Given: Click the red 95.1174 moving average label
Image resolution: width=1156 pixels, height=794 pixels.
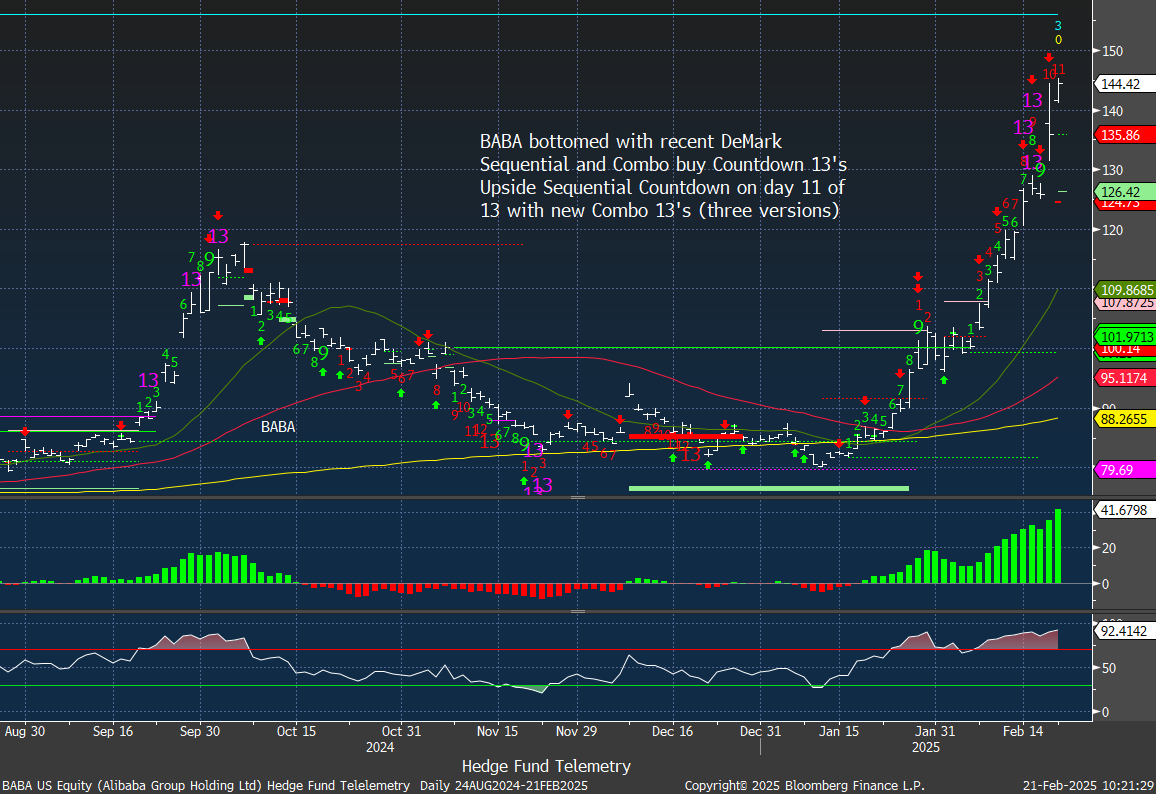Looking at the screenshot, I should point(1125,378).
